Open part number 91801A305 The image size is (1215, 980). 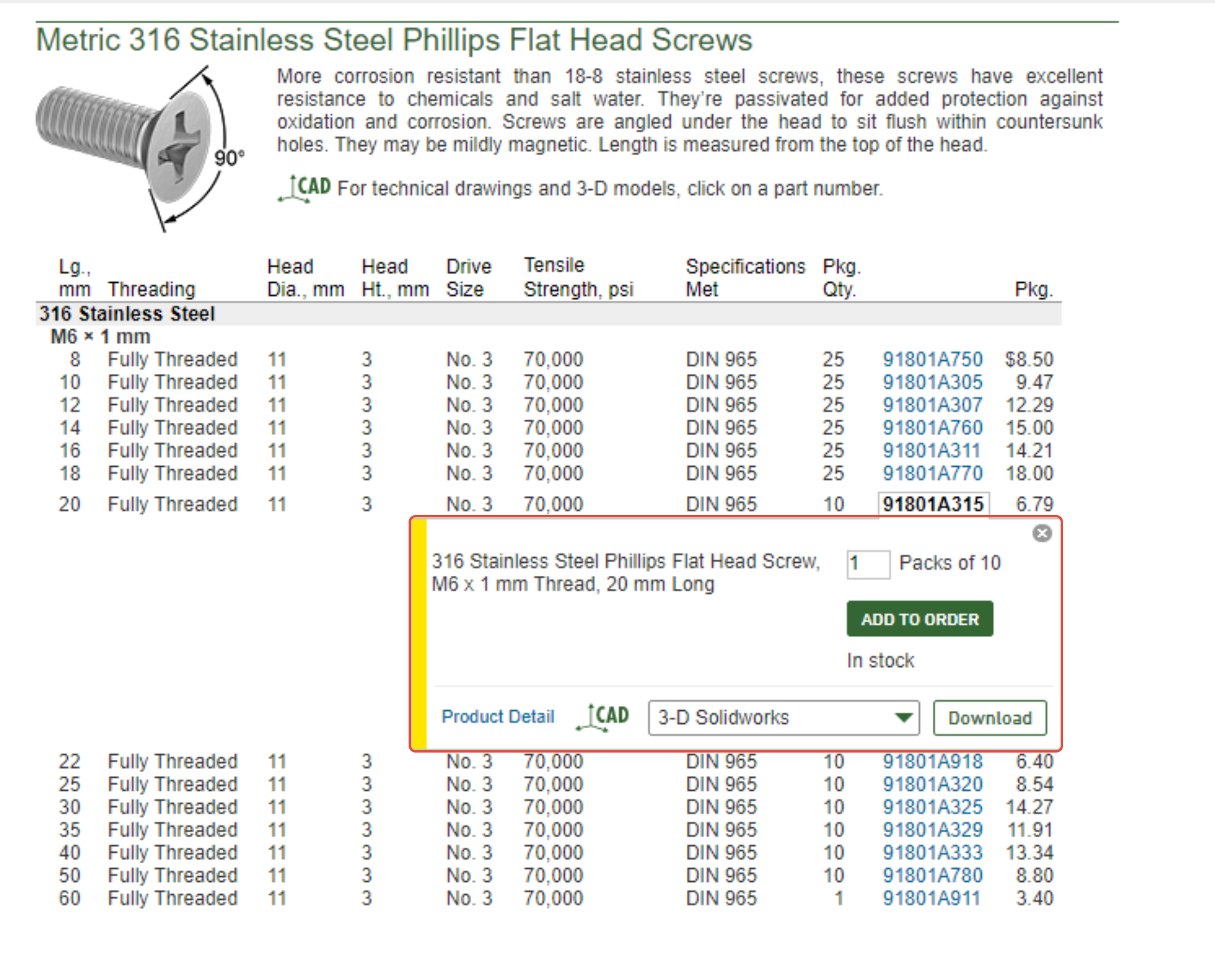click(932, 382)
